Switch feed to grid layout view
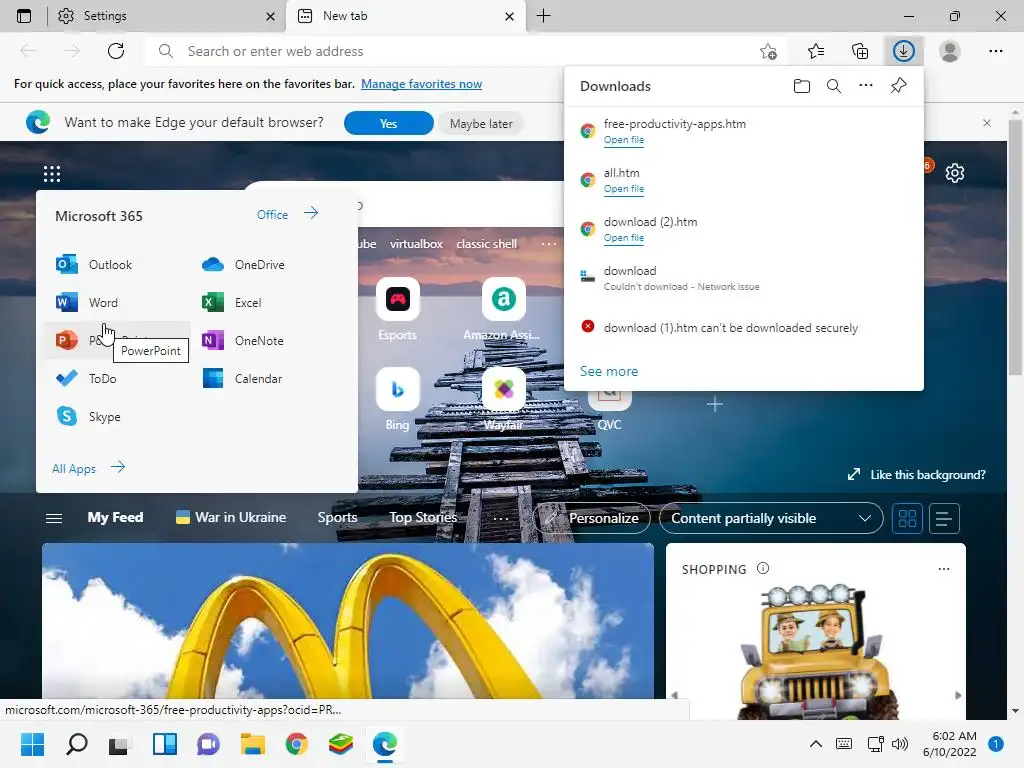1024x768 pixels. pos(907,519)
